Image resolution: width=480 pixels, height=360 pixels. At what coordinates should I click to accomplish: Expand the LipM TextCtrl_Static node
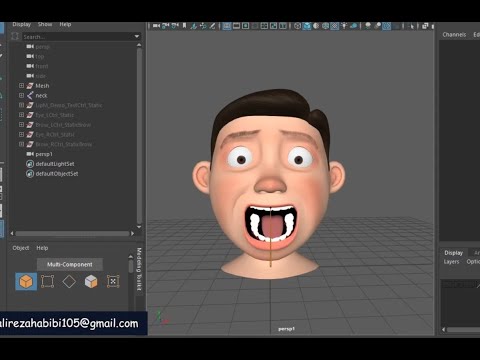coord(21,105)
